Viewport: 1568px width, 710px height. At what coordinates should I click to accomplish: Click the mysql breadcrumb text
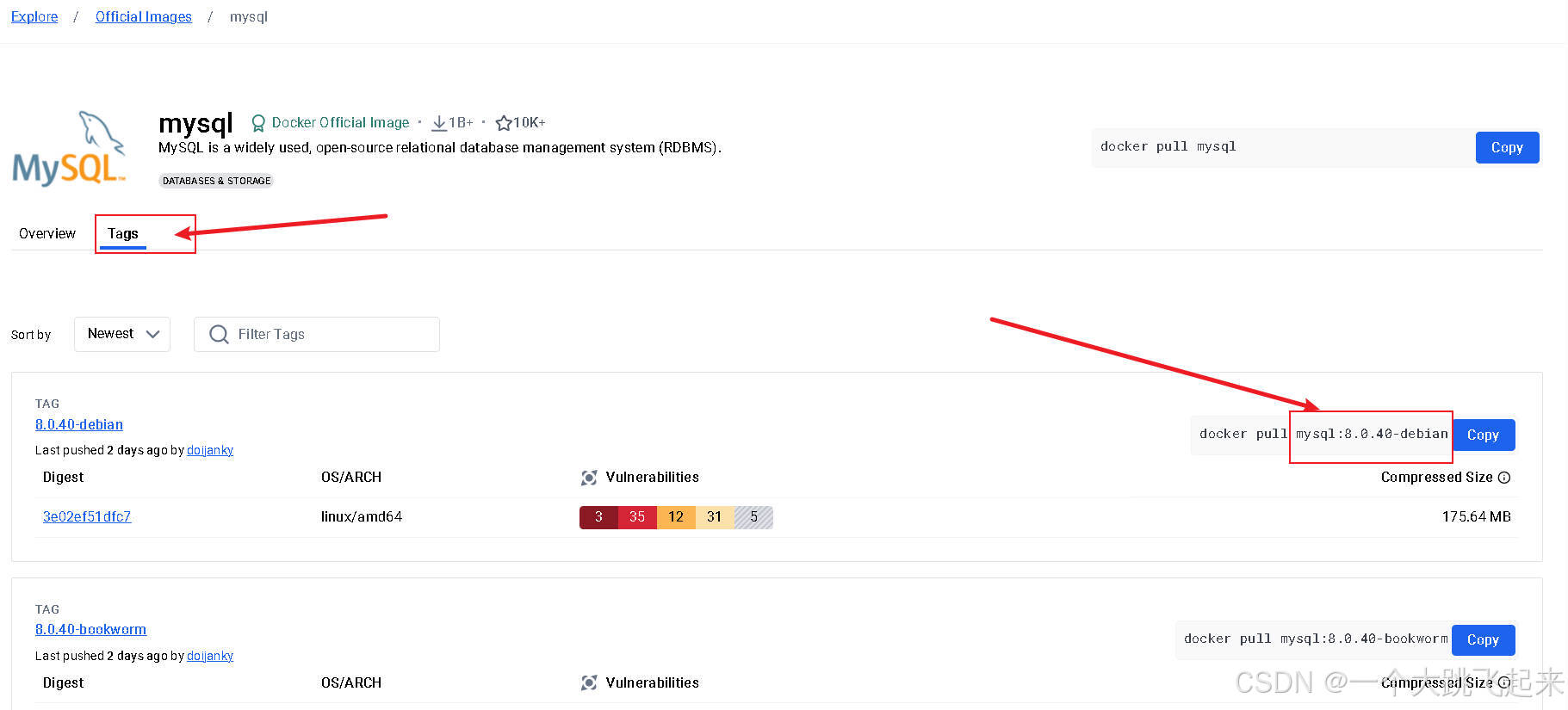pos(249,16)
